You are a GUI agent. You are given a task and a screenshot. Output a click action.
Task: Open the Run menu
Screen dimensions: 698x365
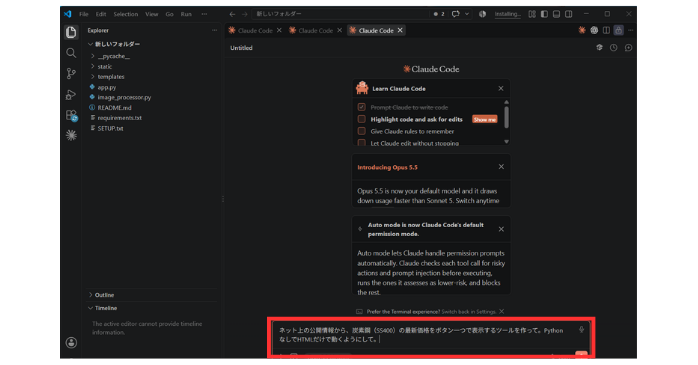186,14
